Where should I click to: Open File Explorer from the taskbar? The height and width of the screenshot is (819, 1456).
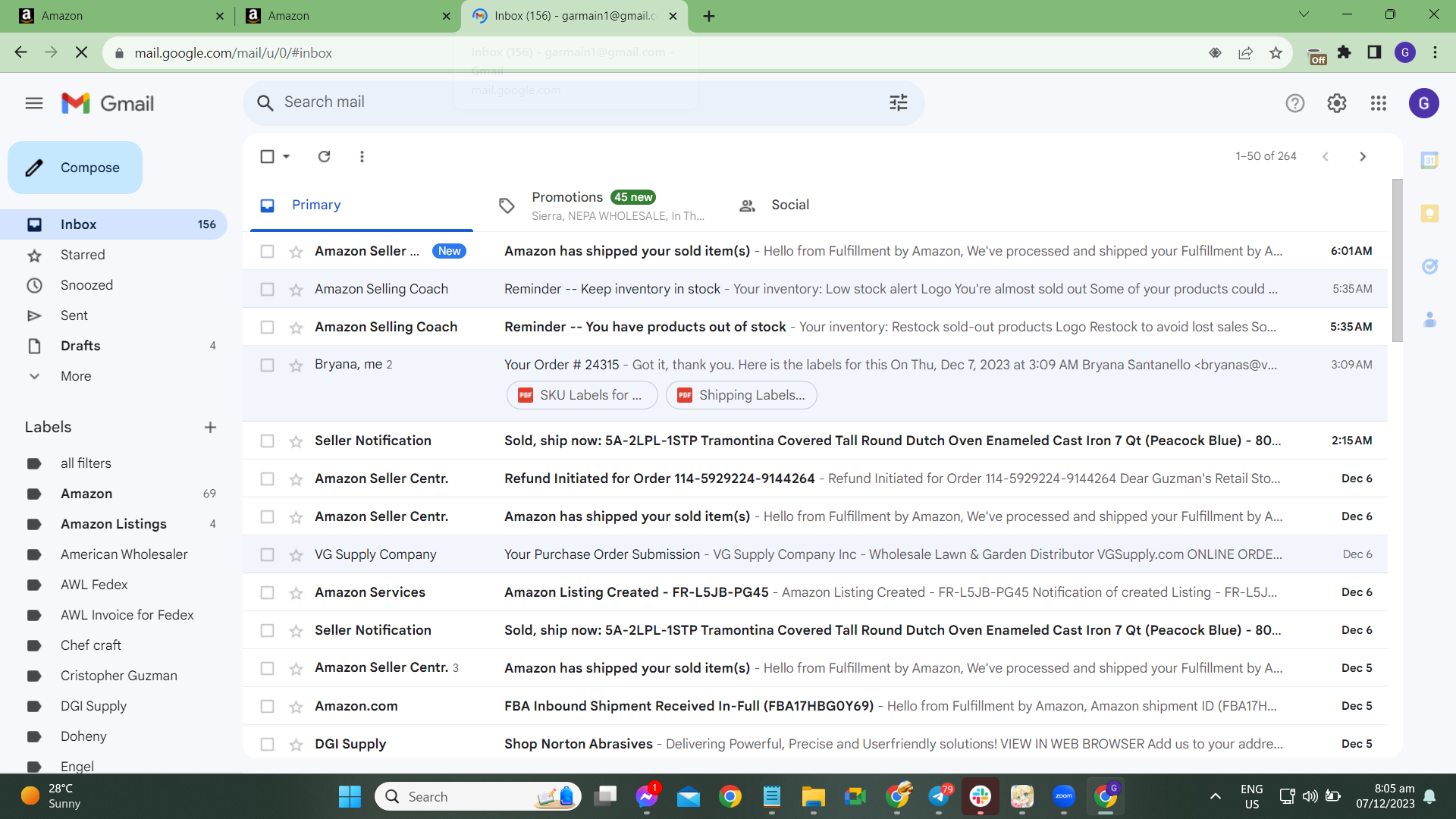click(x=813, y=796)
